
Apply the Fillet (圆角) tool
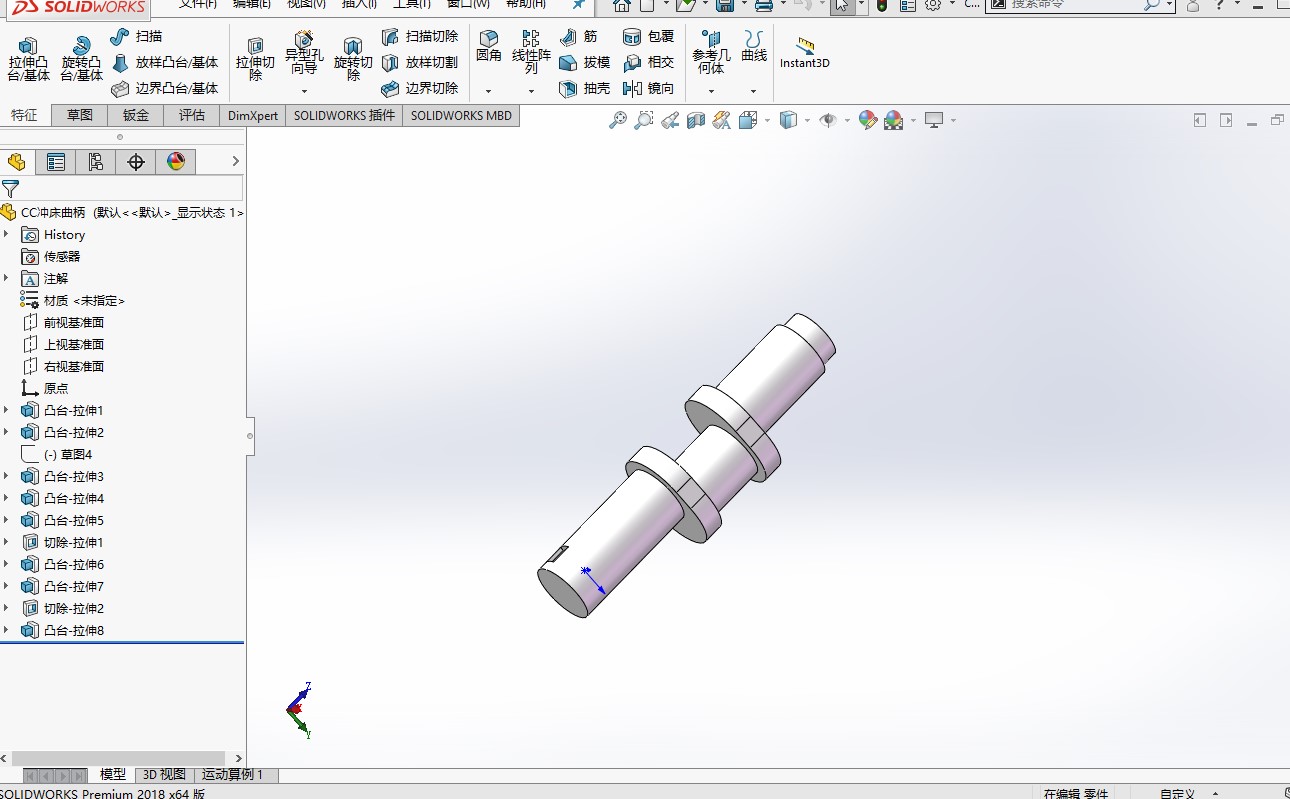click(x=489, y=46)
